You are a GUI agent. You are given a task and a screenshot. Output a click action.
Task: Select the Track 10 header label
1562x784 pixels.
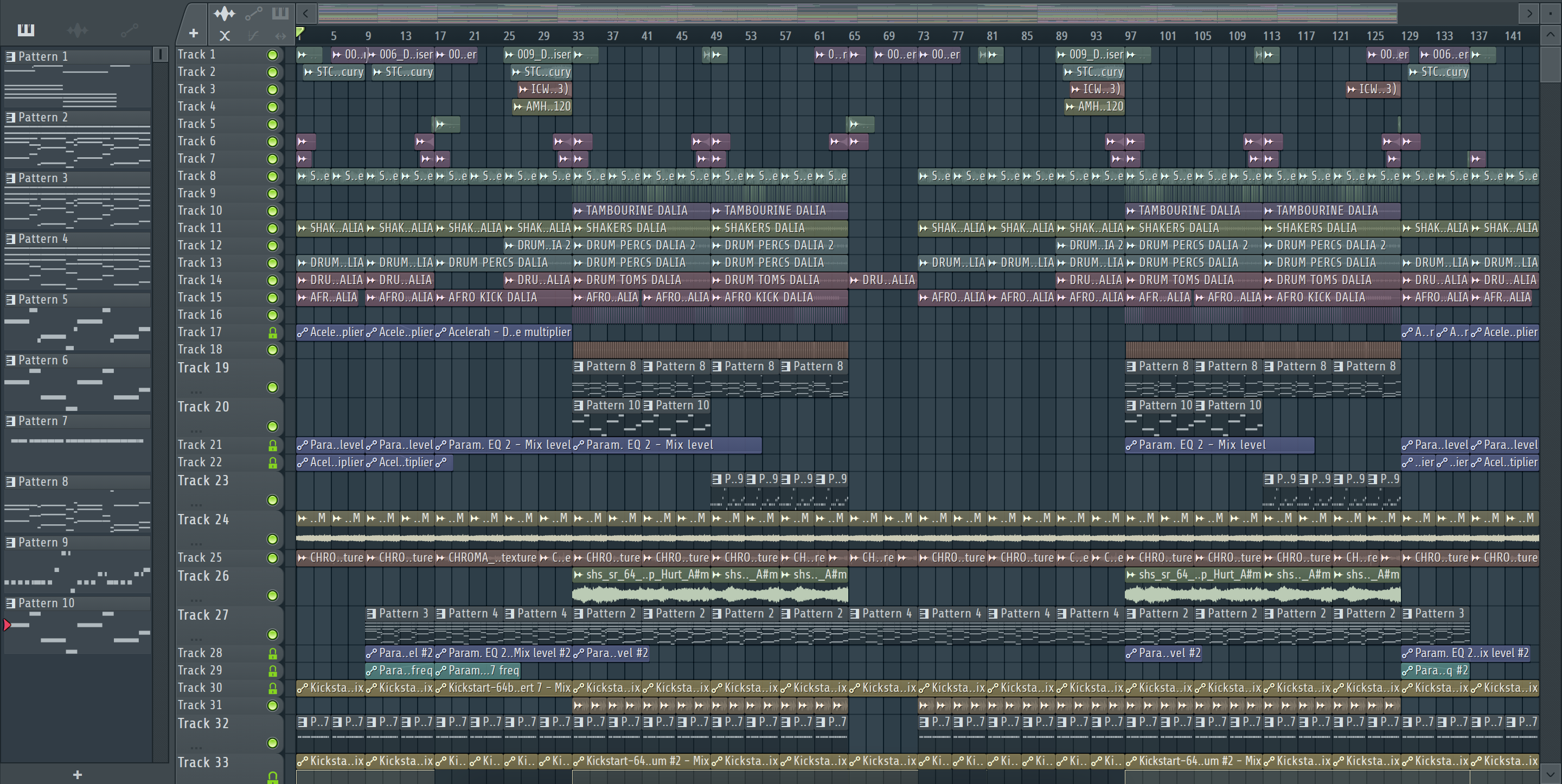[x=200, y=211]
